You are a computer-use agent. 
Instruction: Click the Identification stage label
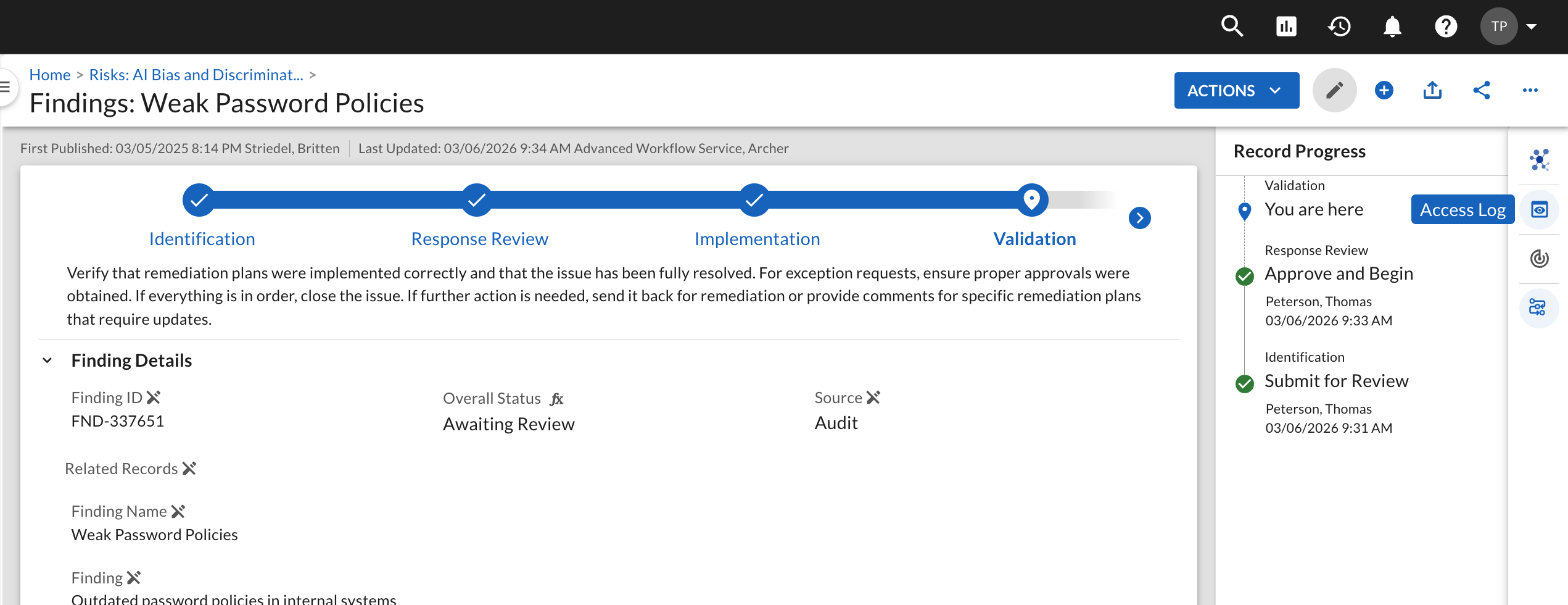pyautogui.click(x=202, y=239)
